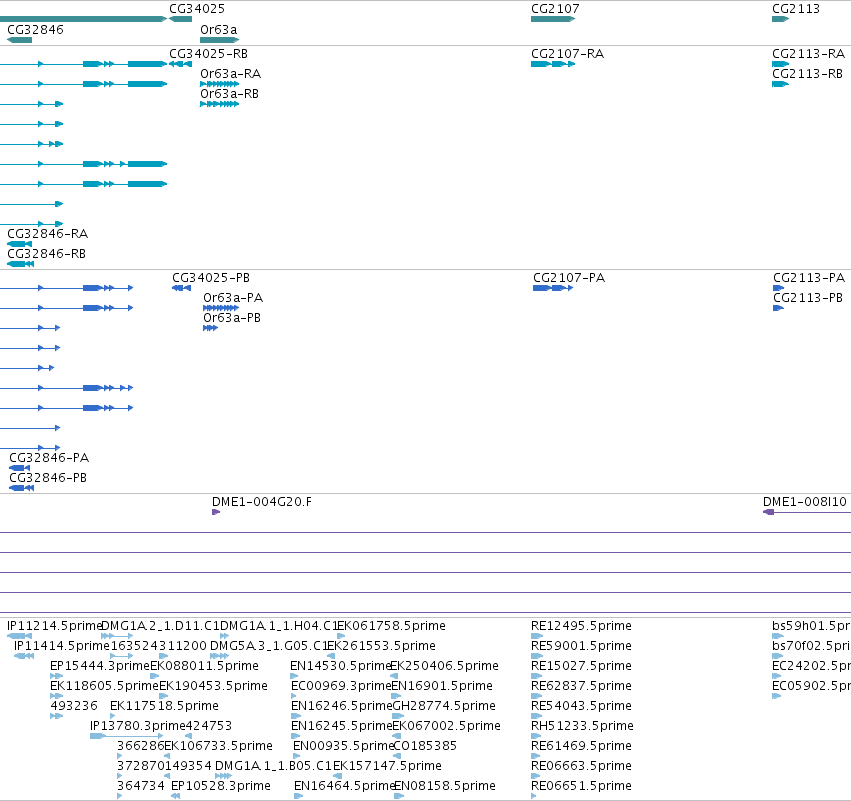Open transcript CG2113-RA
Viewport: 851px width, 801px height.
(808, 54)
